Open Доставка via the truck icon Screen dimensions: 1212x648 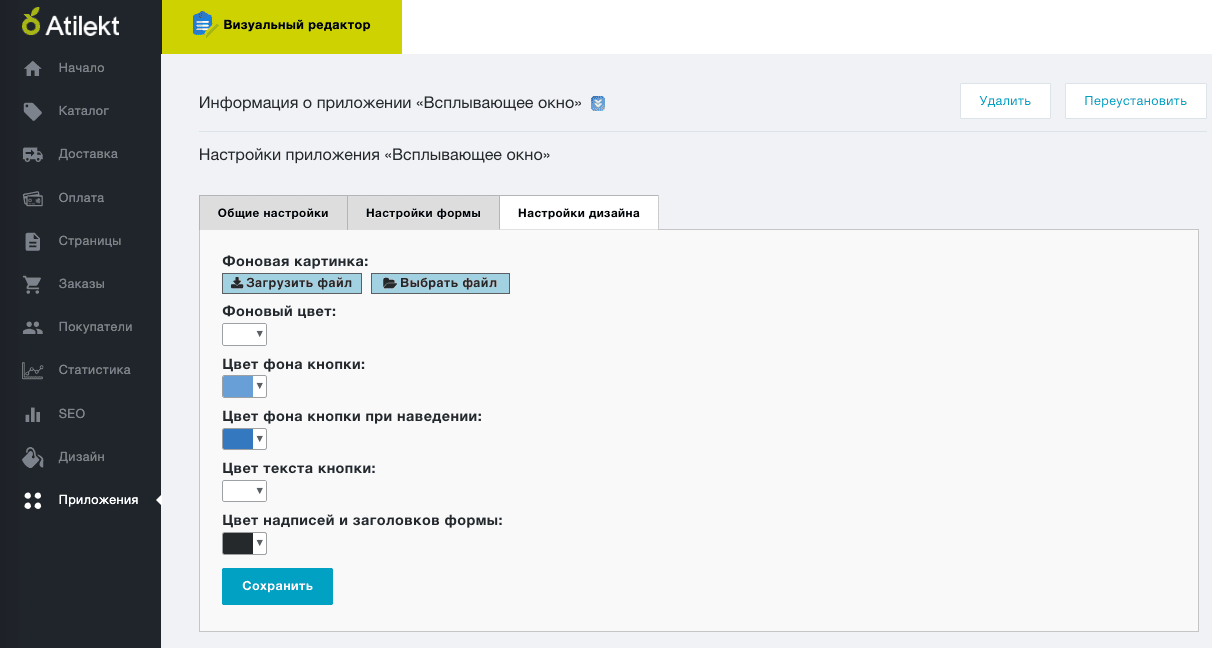click(33, 154)
